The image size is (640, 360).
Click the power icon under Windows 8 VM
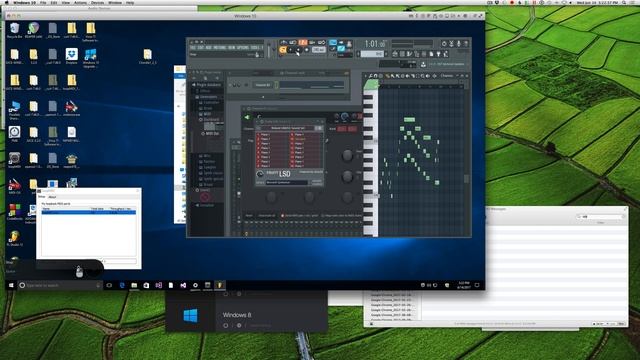226,325
